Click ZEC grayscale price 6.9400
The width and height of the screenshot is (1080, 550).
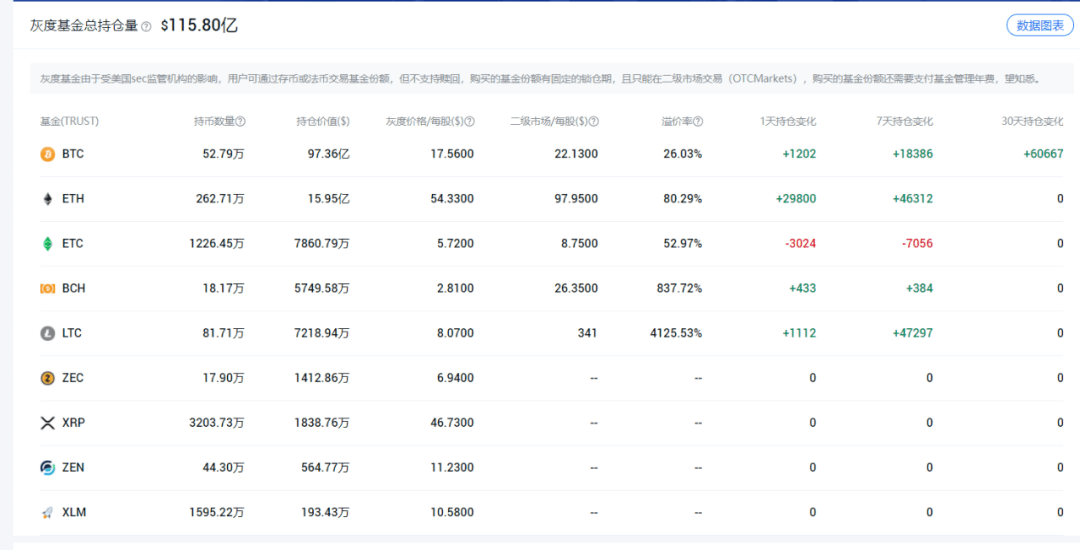tap(455, 377)
